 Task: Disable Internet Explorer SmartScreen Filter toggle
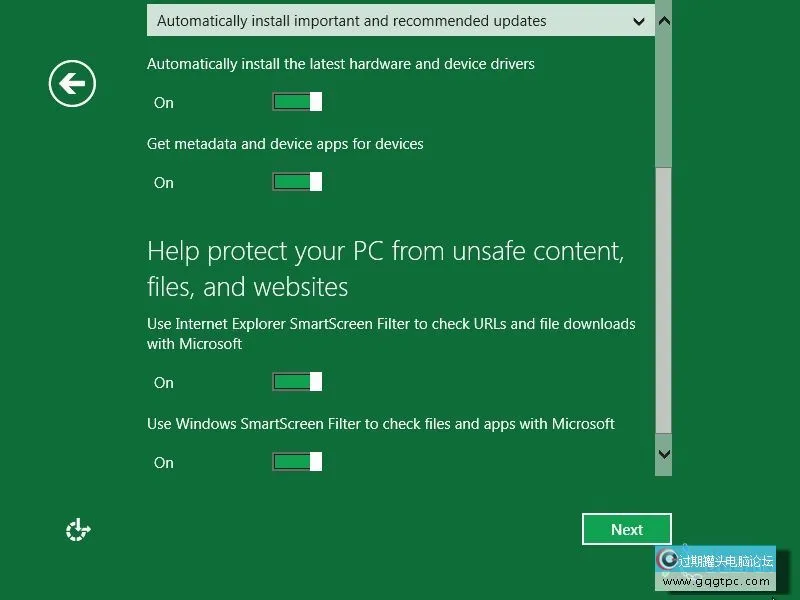pyautogui.click(x=297, y=382)
